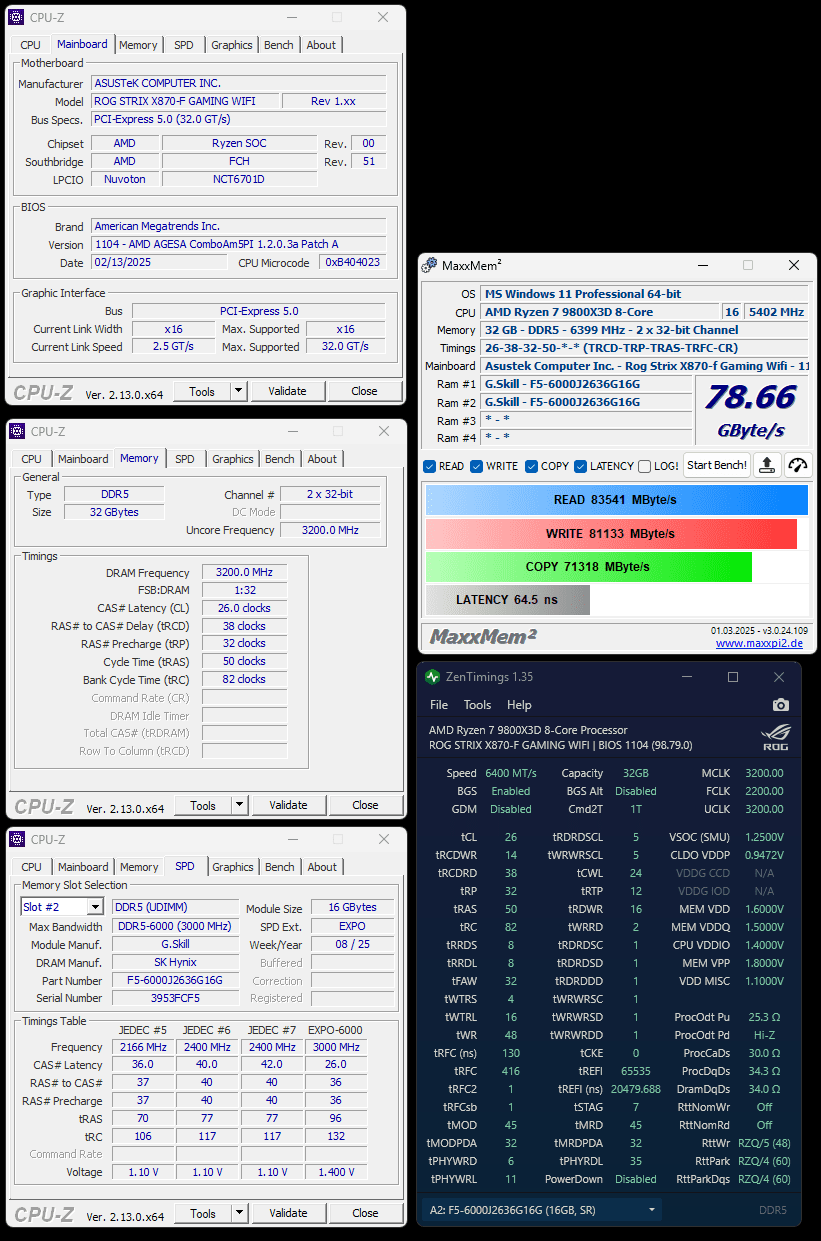Click the FCLK value 2200.00 in ZenTimings
This screenshot has width=821, height=1241.
coord(764,791)
